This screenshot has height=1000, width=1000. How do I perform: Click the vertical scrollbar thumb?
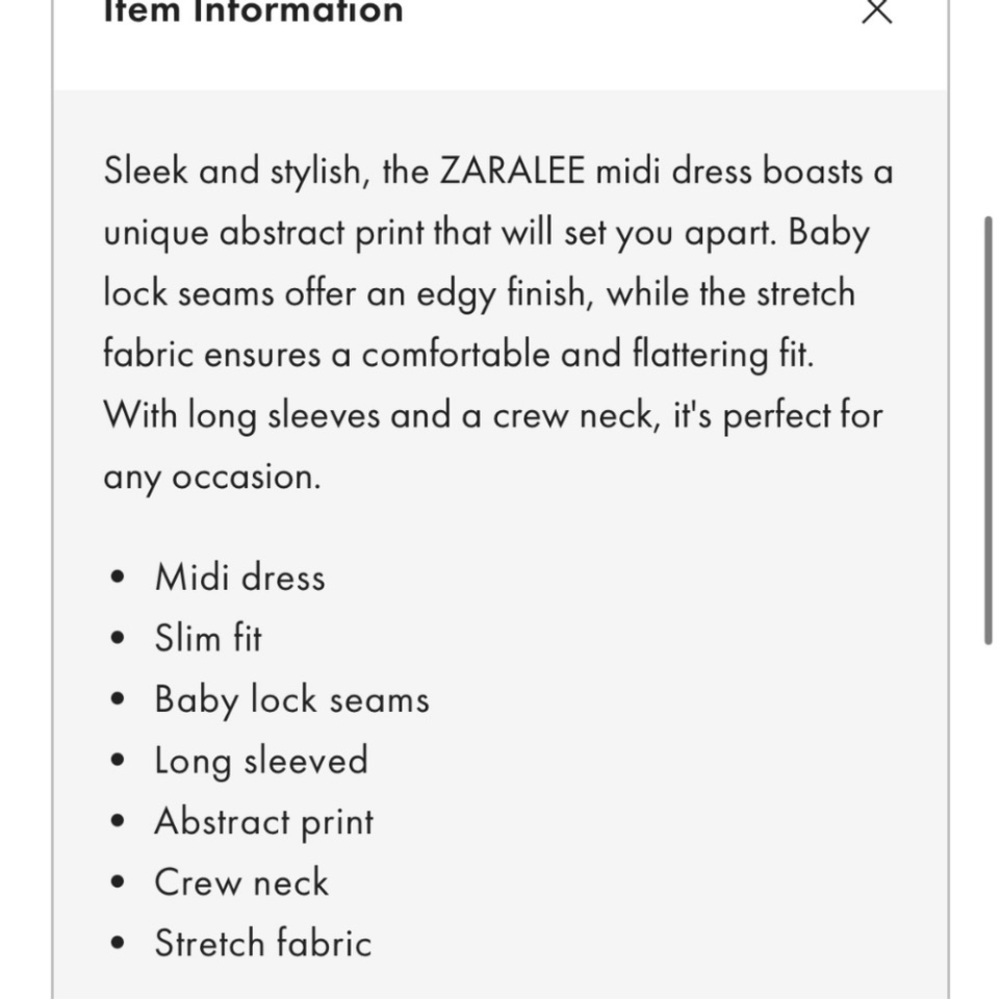click(989, 430)
